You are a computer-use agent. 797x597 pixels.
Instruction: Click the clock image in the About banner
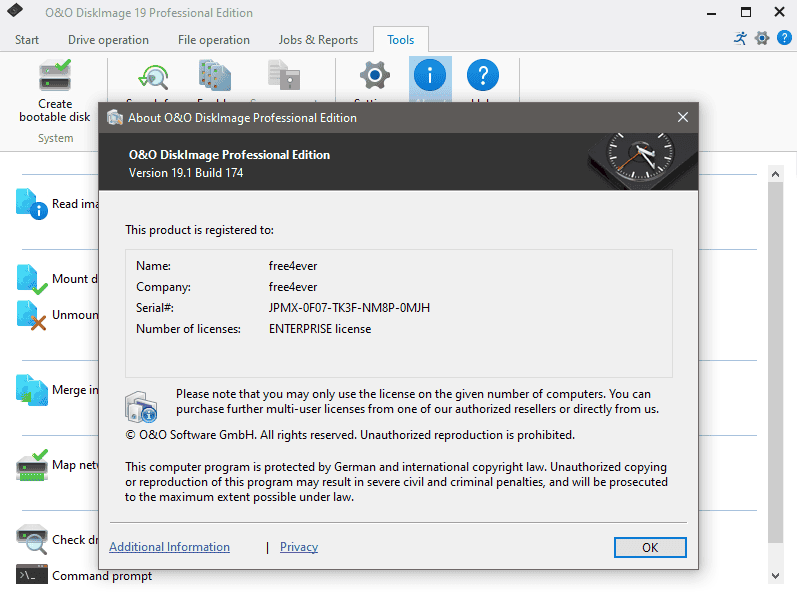coord(640,162)
